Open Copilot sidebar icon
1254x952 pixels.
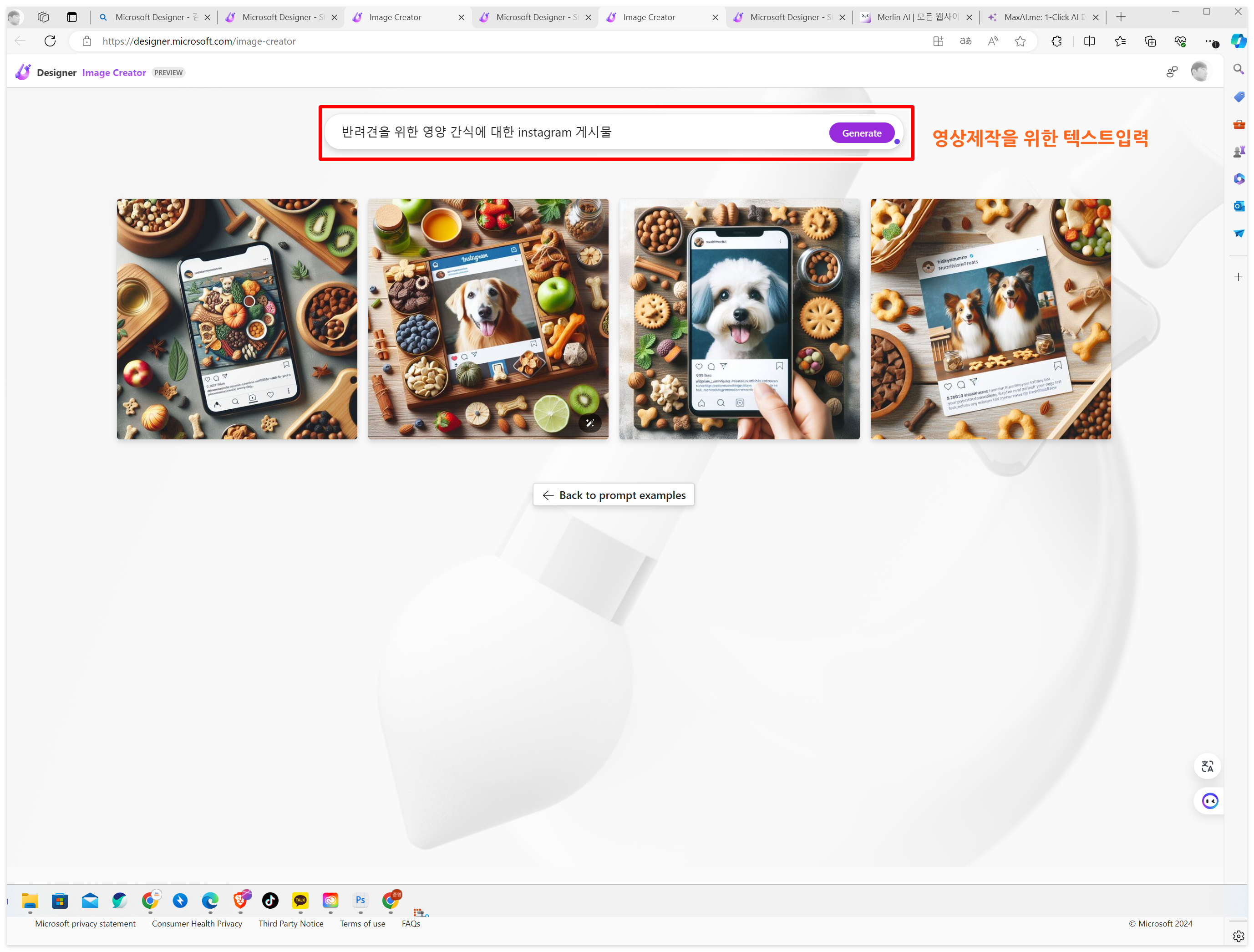click(x=1238, y=41)
